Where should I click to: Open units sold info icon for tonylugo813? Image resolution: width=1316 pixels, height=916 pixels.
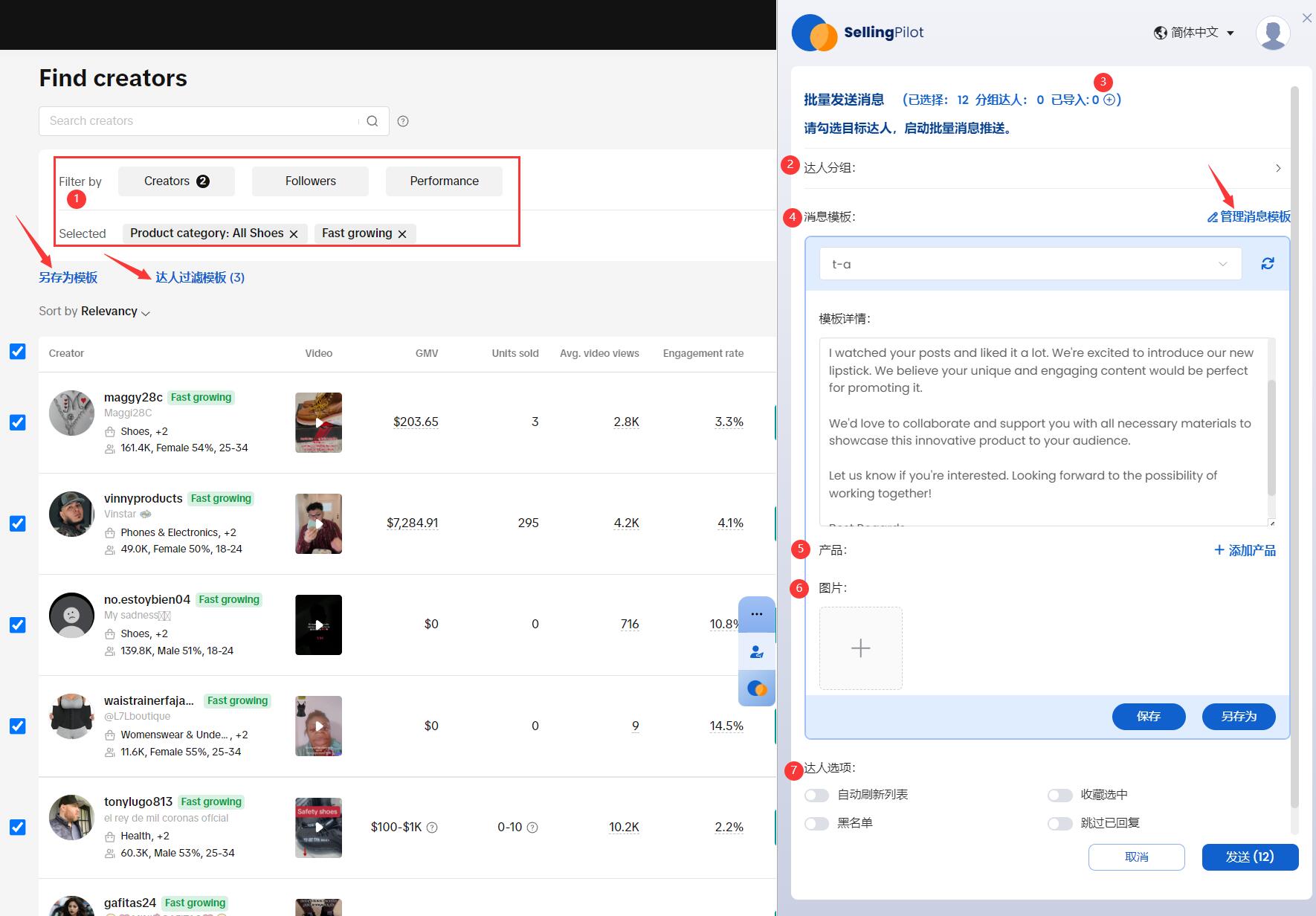[x=532, y=828]
